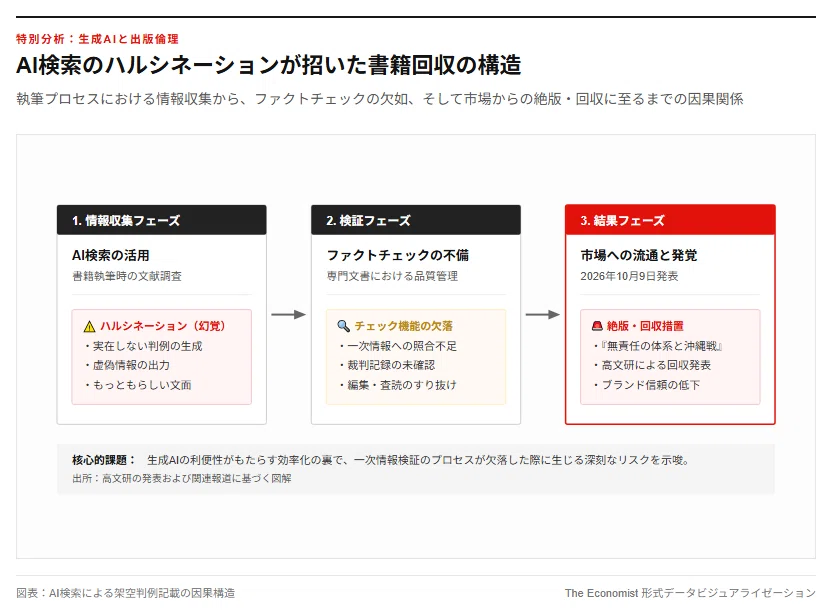
Task: Click the 2026年10月9日発表 date text
Action: pos(629,276)
